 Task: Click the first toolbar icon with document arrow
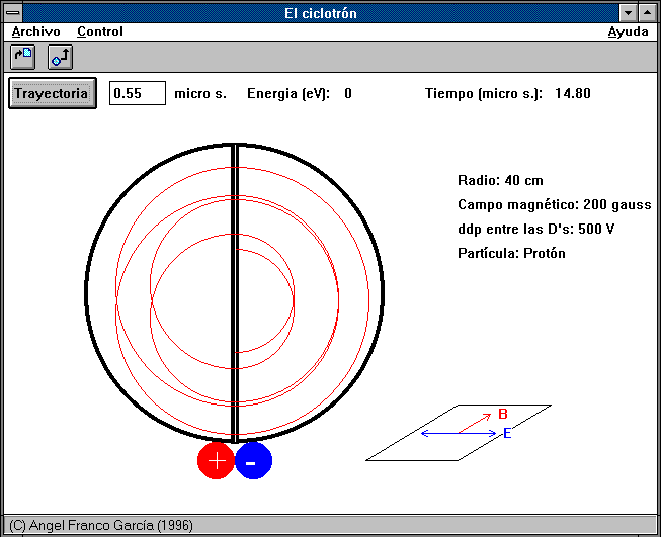[x=22, y=57]
